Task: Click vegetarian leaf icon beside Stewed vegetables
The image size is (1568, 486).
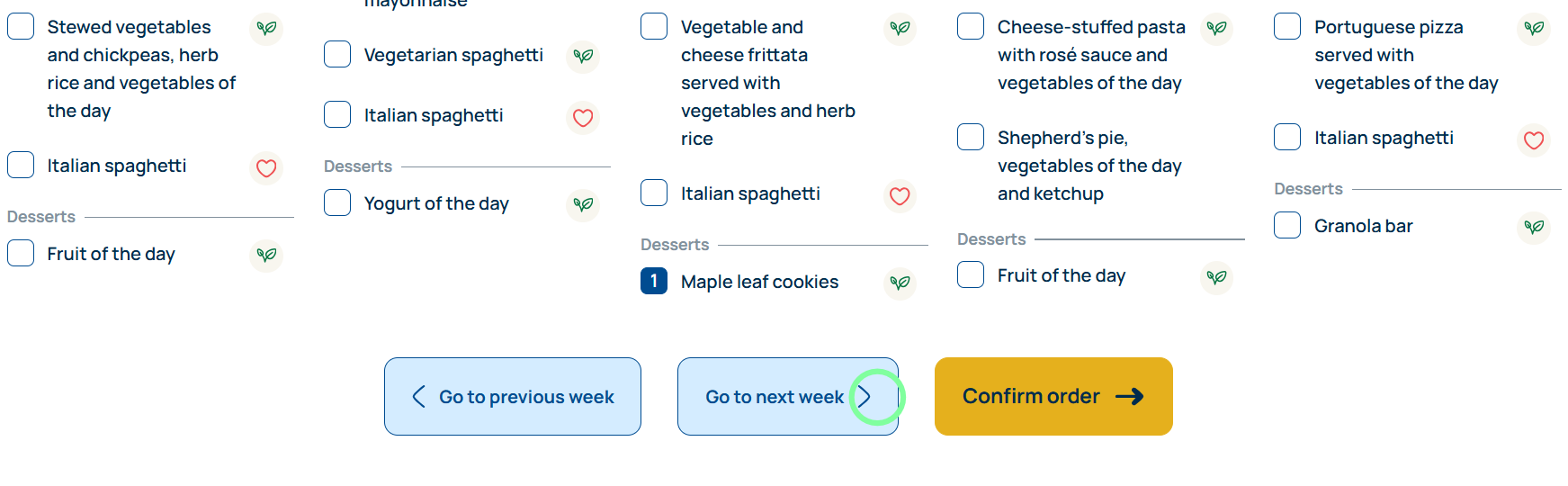Action: coord(266,28)
